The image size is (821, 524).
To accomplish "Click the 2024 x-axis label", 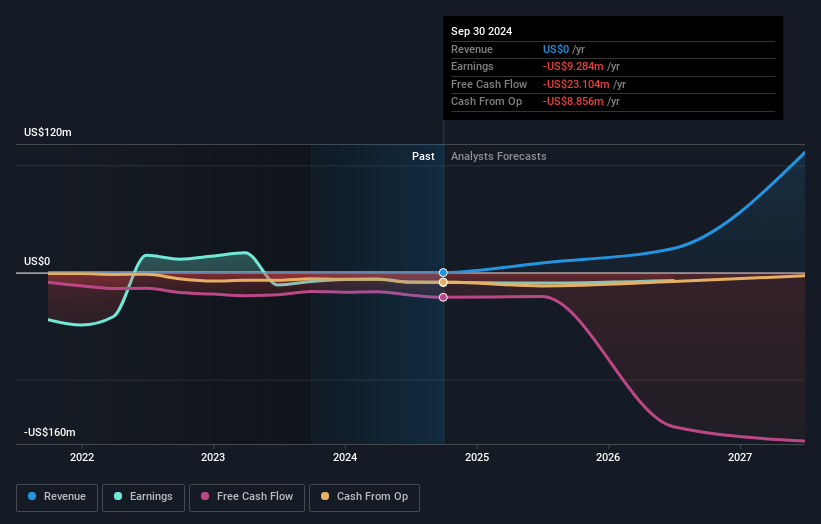I will (345, 457).
